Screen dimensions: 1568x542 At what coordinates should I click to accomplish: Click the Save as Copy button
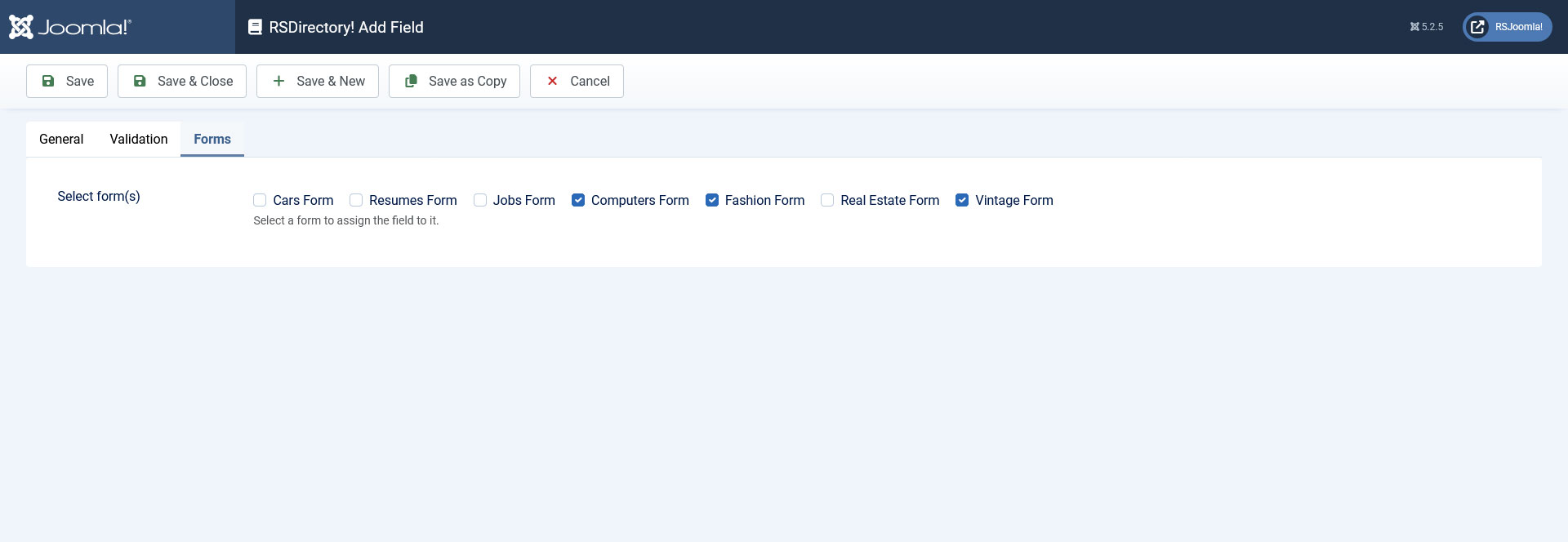tap(454, 82)
